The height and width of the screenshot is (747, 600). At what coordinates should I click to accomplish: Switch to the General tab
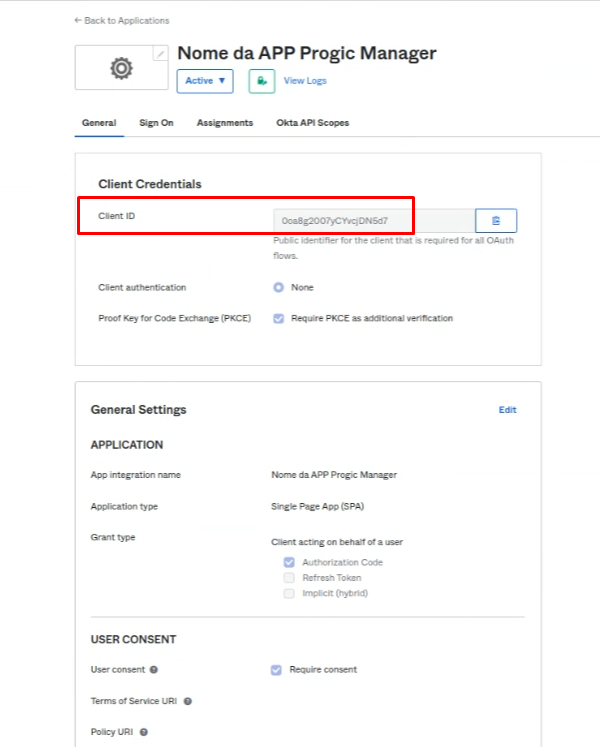click(x=99, y=123)
